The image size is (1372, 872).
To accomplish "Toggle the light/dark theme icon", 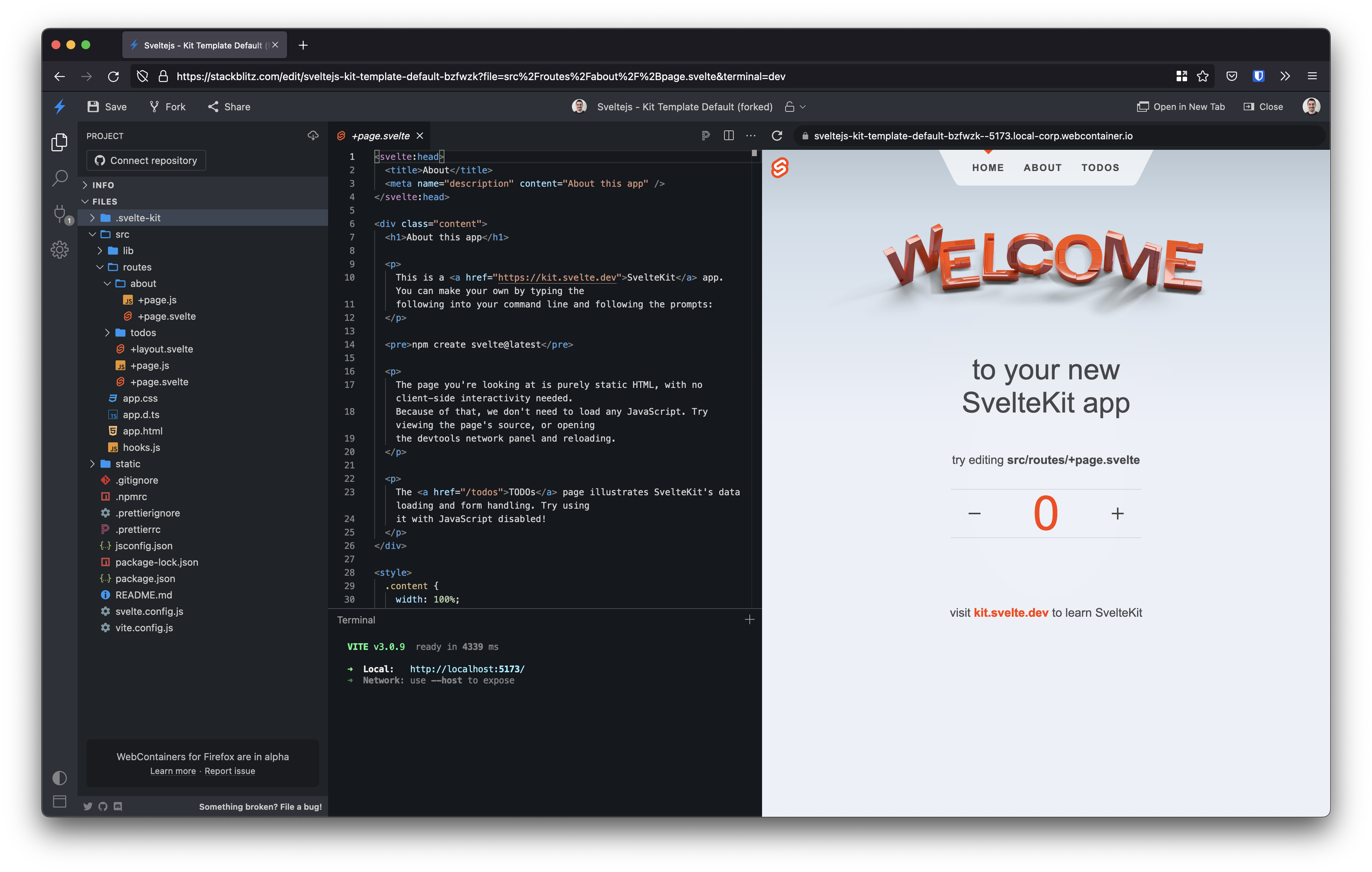I will point(59,777).
